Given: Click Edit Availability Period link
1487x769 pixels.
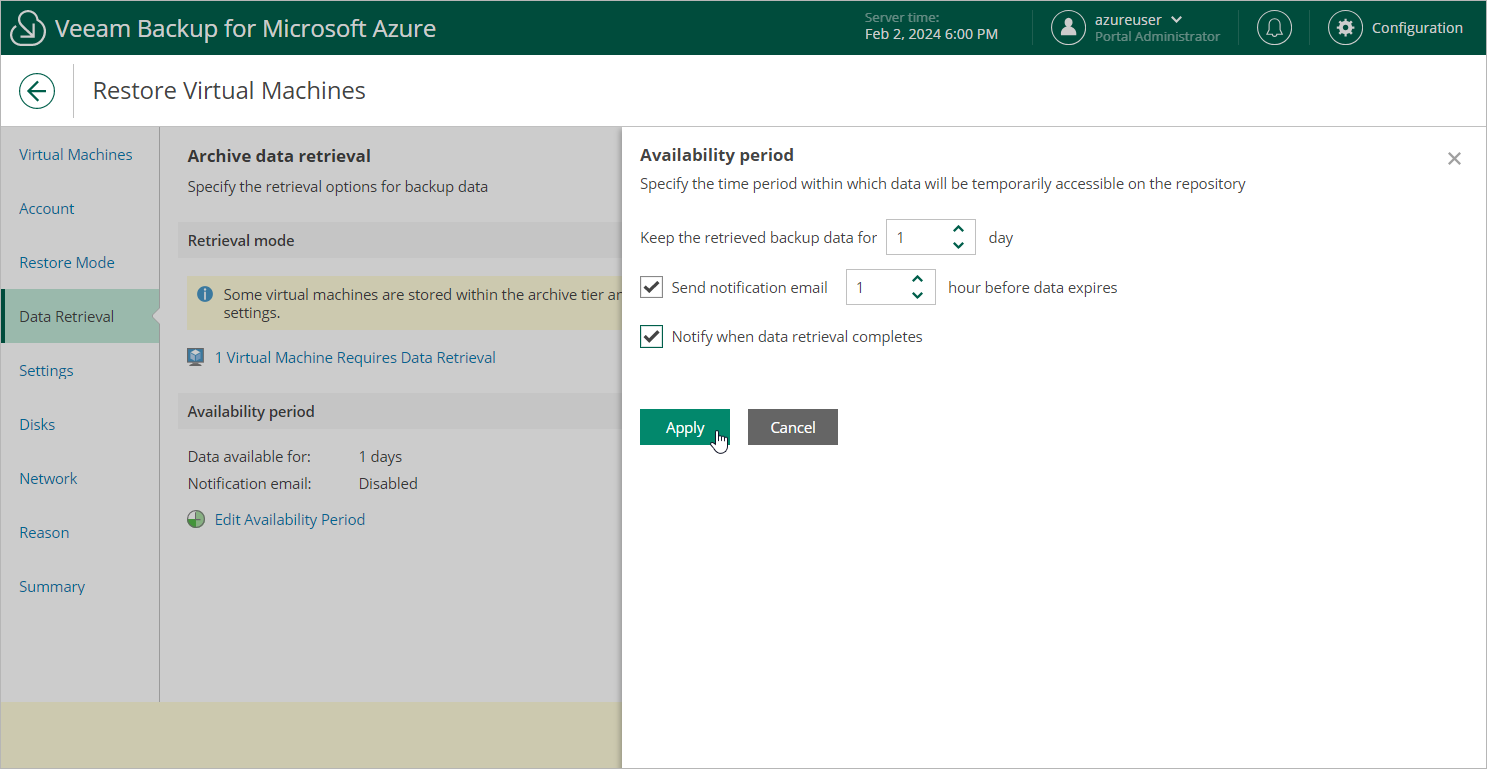Looking at the screenshot, I should click(x=290, y=520).
